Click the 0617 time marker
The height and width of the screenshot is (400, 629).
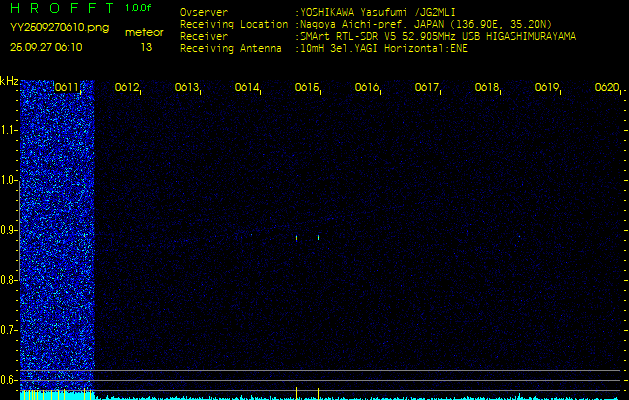426,87
